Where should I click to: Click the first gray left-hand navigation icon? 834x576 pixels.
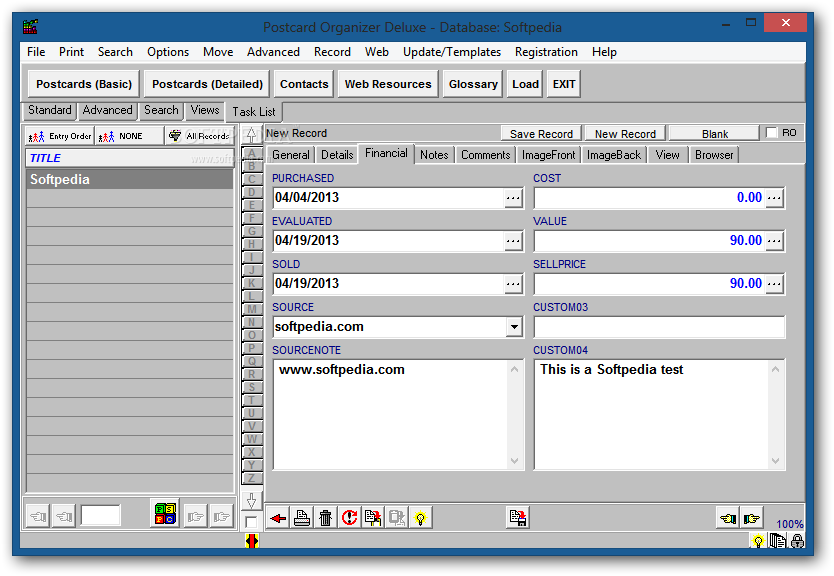tap(38, 516)
